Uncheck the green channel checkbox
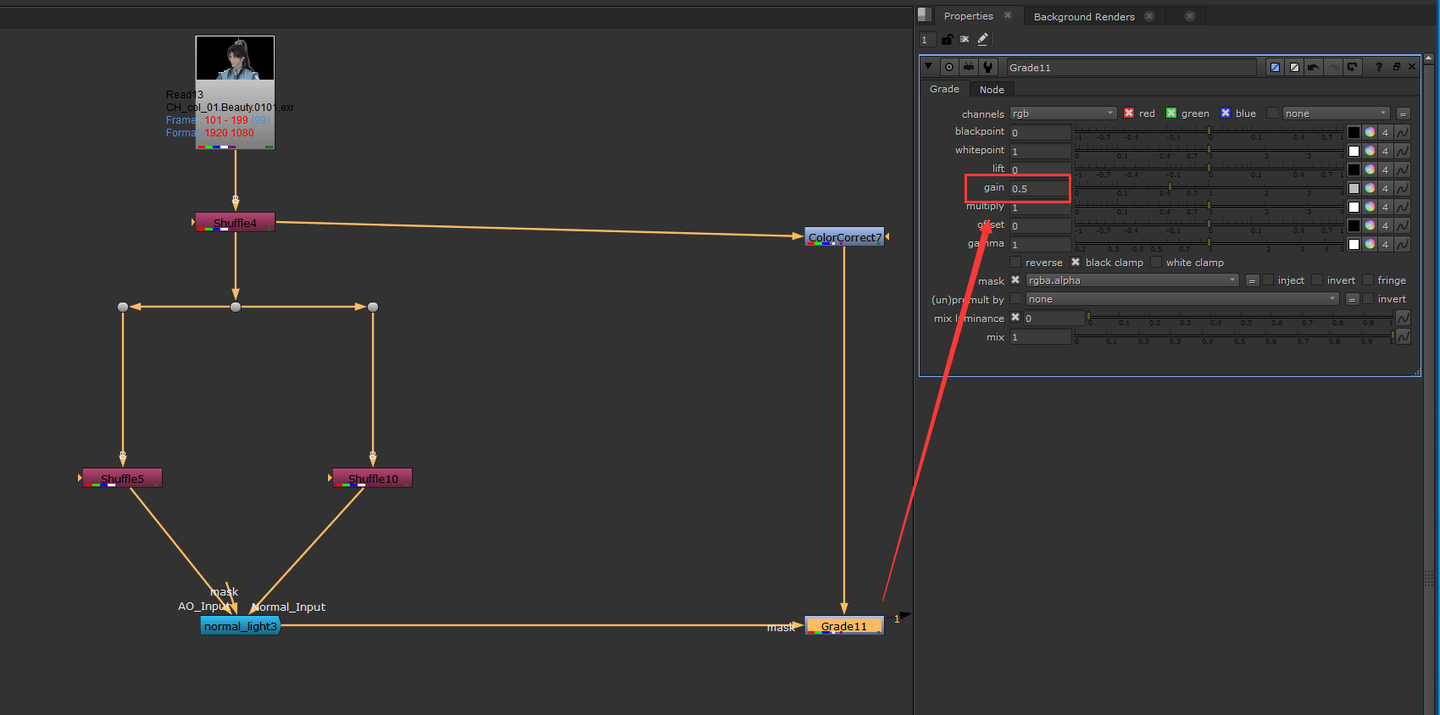The height and width of the screenshot is (715, 1440). click(x=1172, y=113)
